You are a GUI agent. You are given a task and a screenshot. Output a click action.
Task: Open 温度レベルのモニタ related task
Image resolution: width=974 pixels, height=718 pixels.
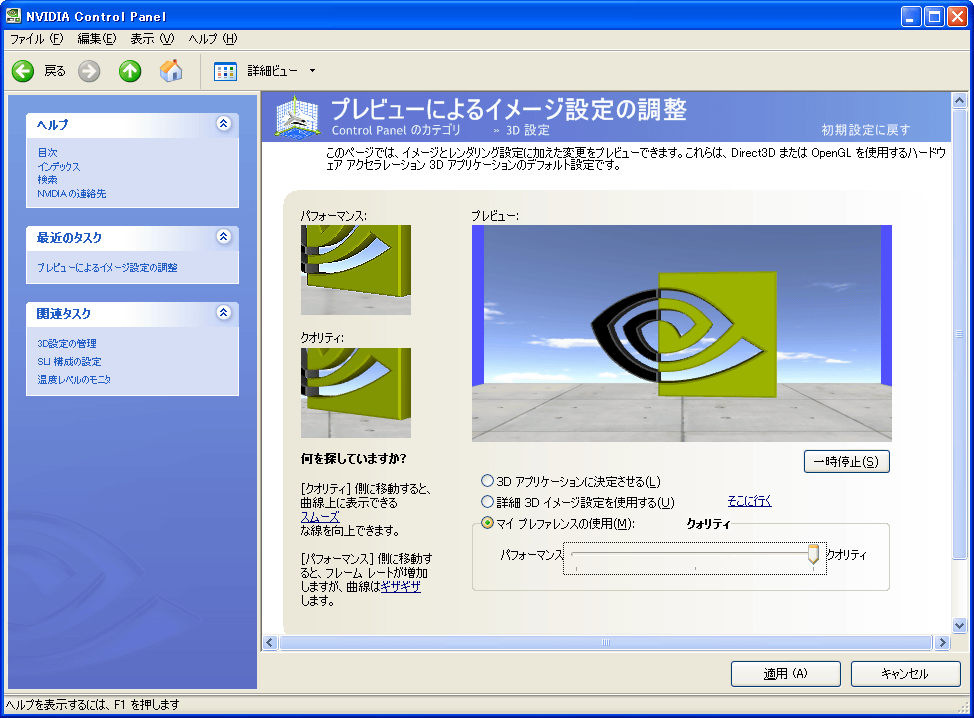[74, 379]
